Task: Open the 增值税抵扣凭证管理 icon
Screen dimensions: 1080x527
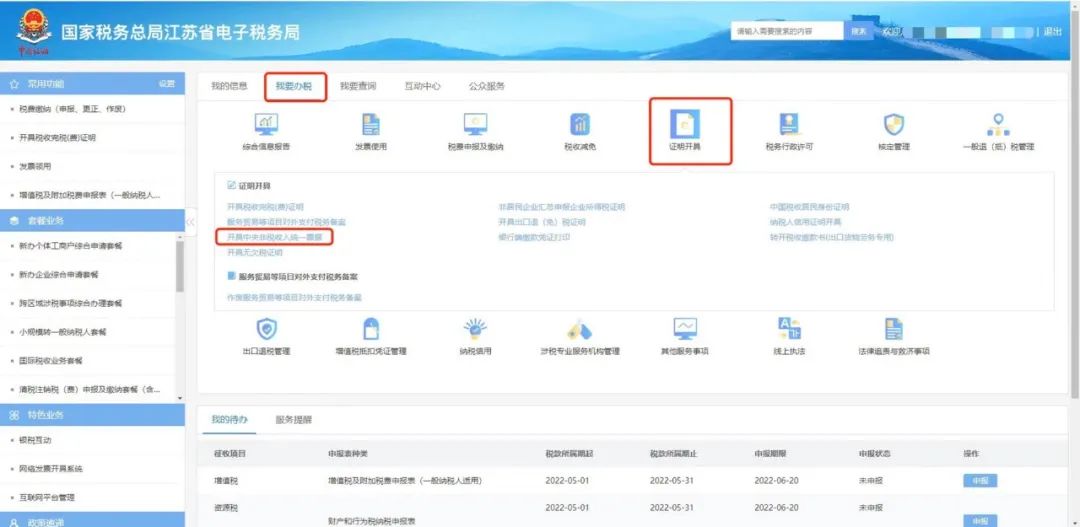Action: tap(371, 329)
